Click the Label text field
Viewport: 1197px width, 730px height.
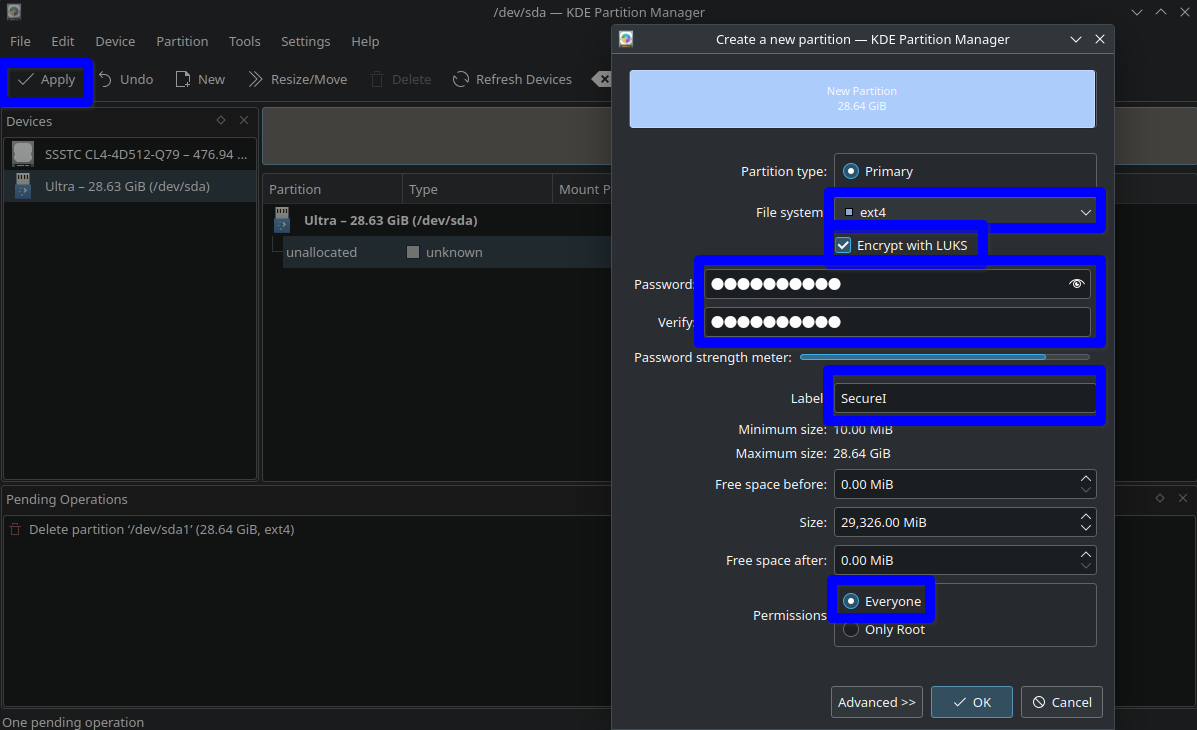tap(965, 399)
